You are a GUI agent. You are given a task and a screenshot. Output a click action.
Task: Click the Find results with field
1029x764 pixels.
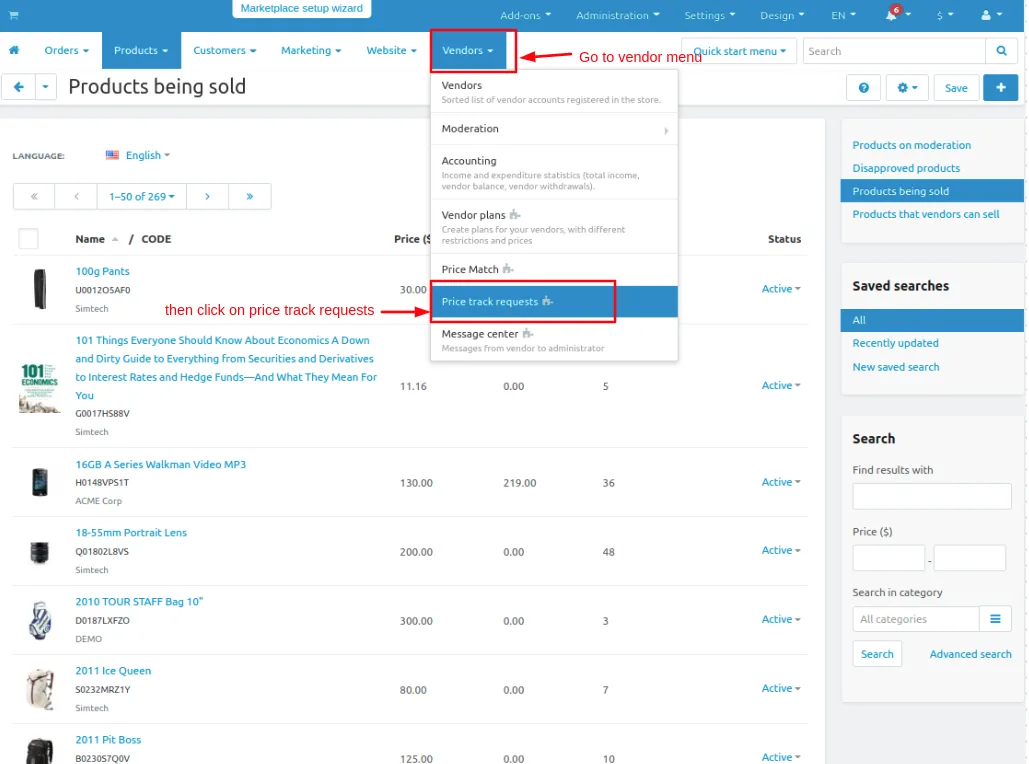coord(931,496)
